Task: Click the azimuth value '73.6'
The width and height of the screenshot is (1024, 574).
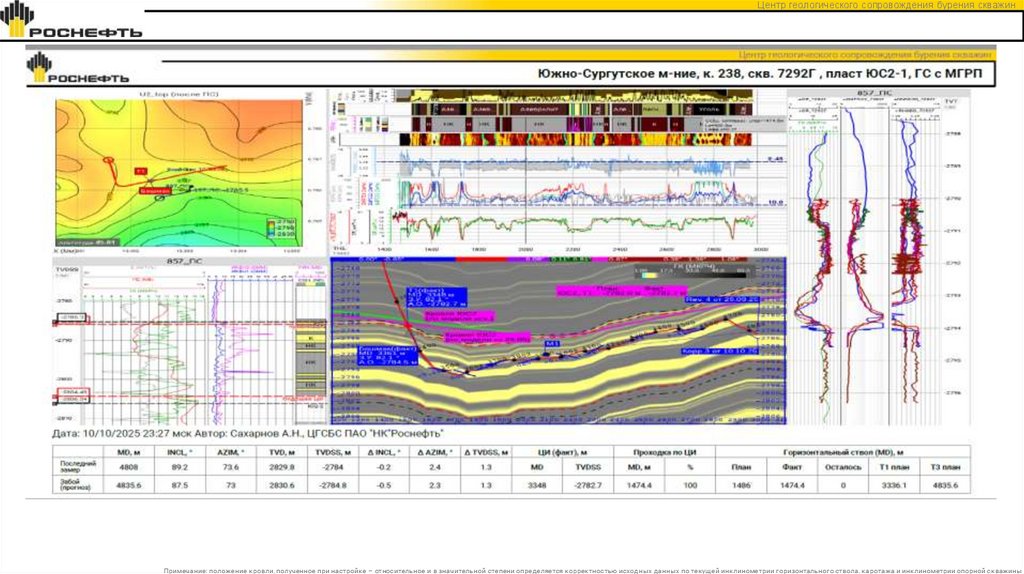Action: point(231,468)
